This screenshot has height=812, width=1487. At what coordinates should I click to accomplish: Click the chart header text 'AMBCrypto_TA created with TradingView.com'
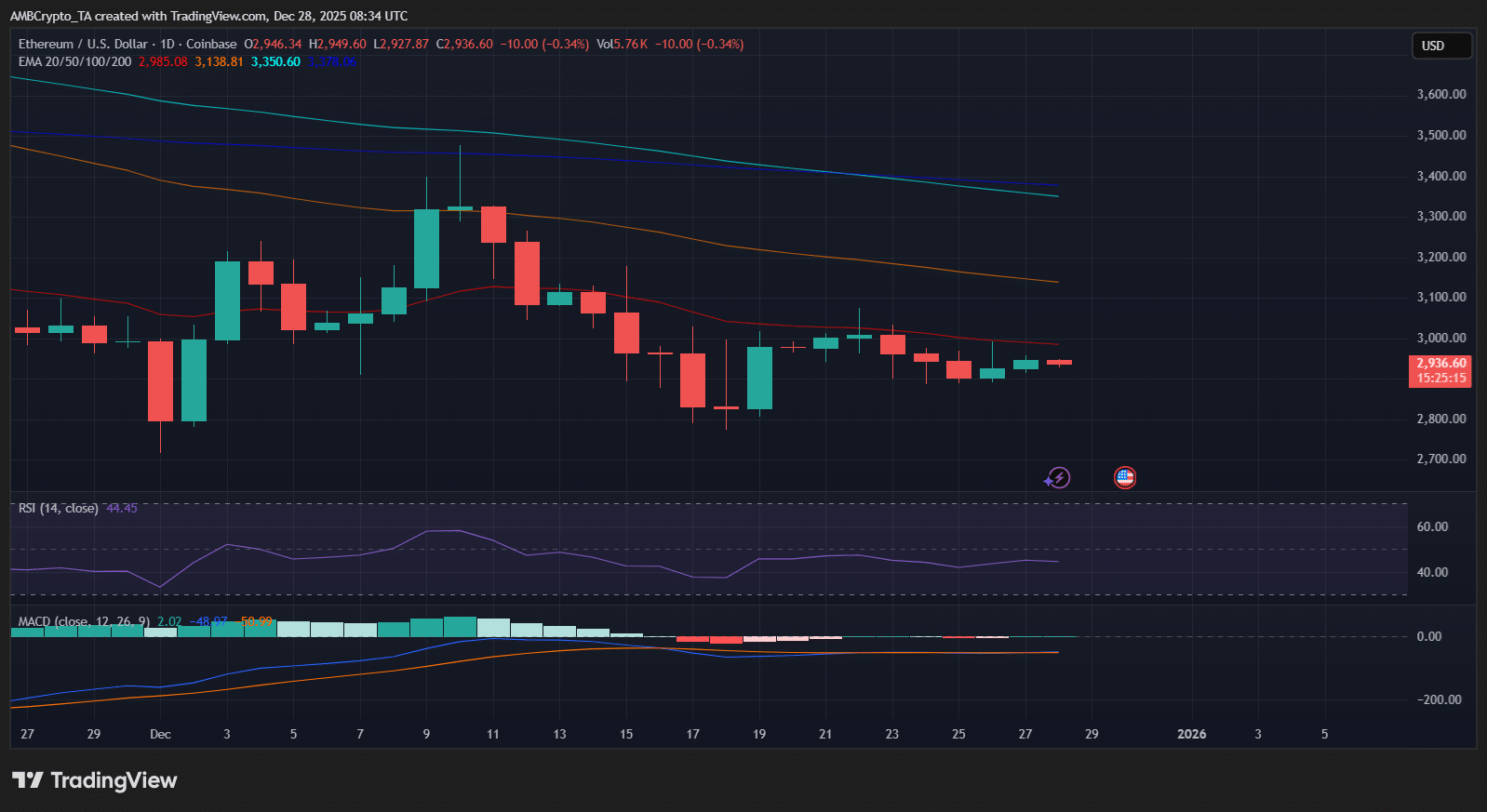pyautogui.click(x=138, y=16)
